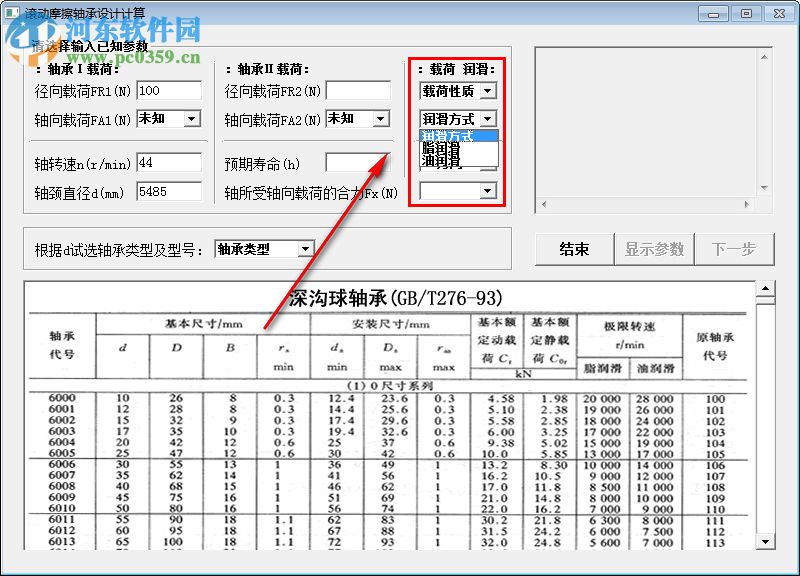
Task: Click the application icon in the title bar
Action: 14,12
